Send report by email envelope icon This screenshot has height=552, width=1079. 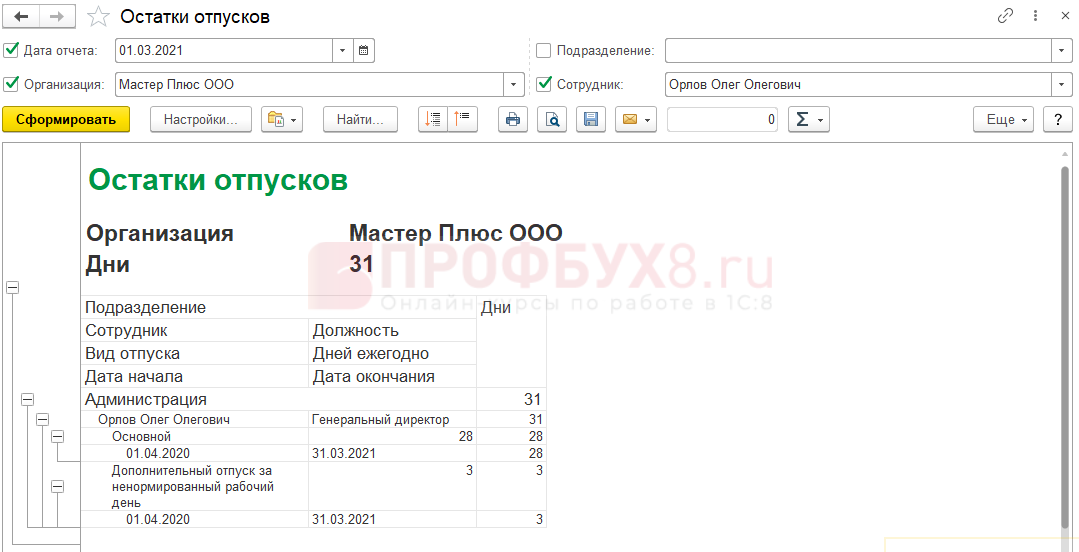[x=636, y=119]
